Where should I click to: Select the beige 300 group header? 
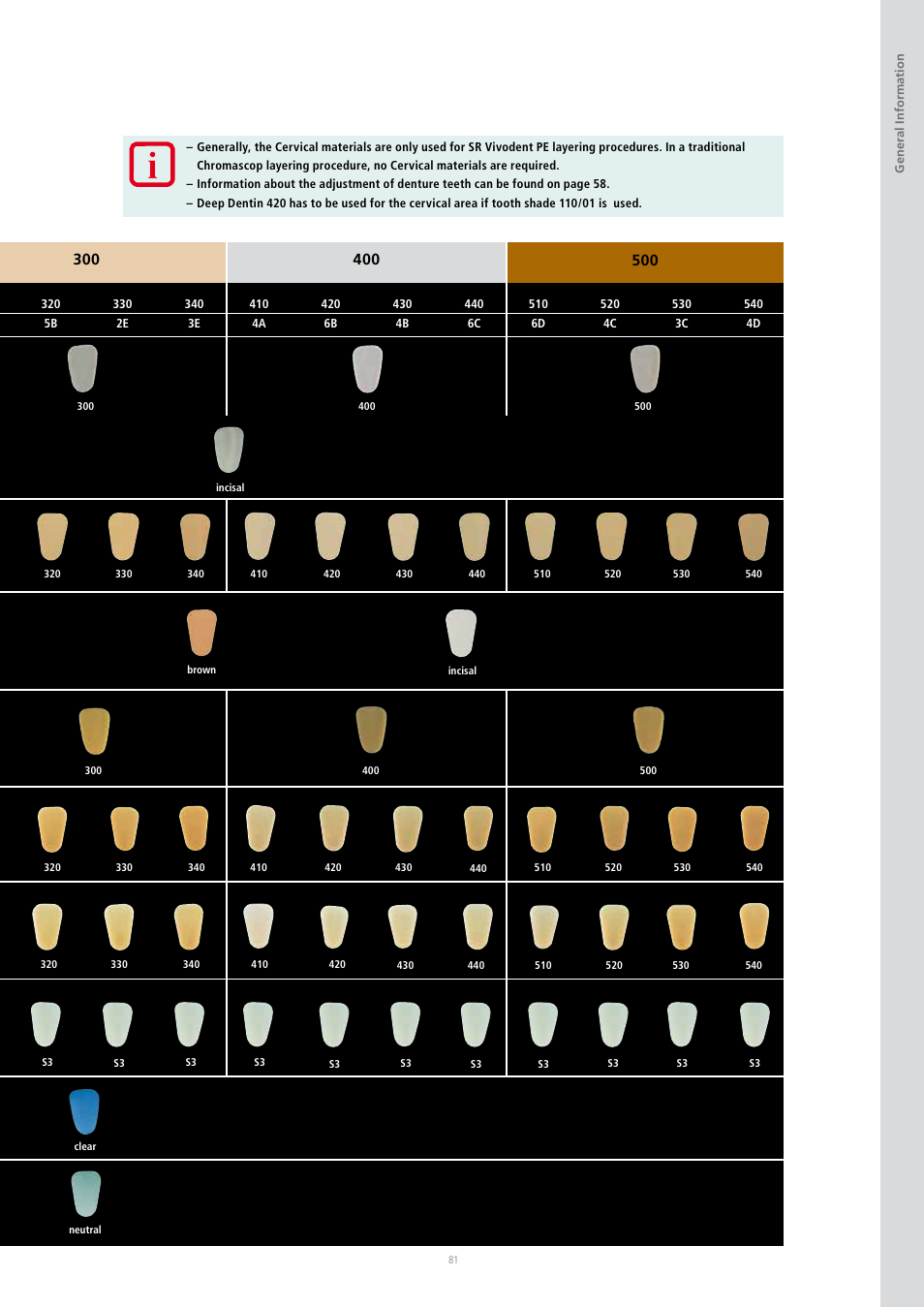point(112,262)
